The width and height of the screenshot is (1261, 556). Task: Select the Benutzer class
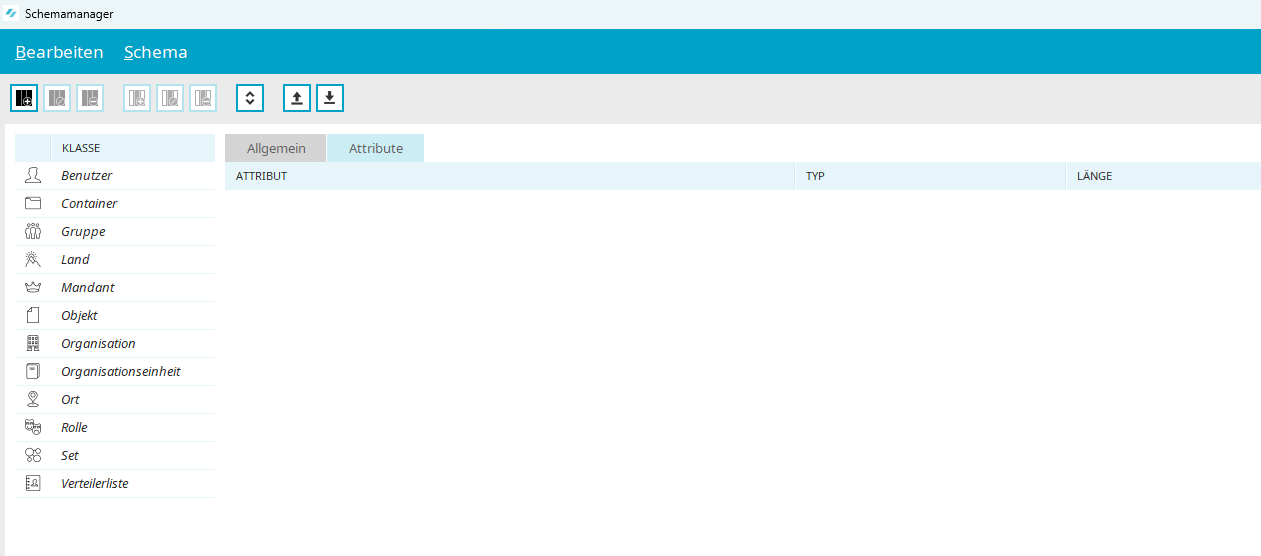click(86, 176)
